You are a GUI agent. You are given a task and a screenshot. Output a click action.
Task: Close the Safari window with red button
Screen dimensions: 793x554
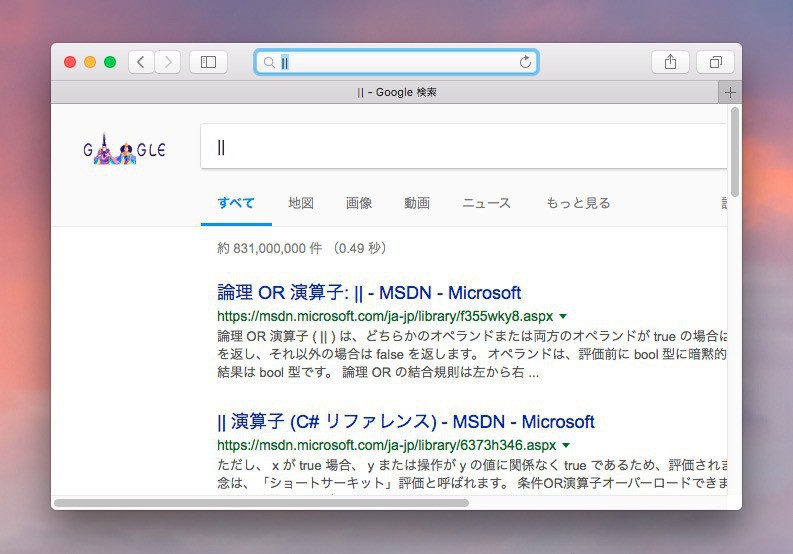click(70, 62)
